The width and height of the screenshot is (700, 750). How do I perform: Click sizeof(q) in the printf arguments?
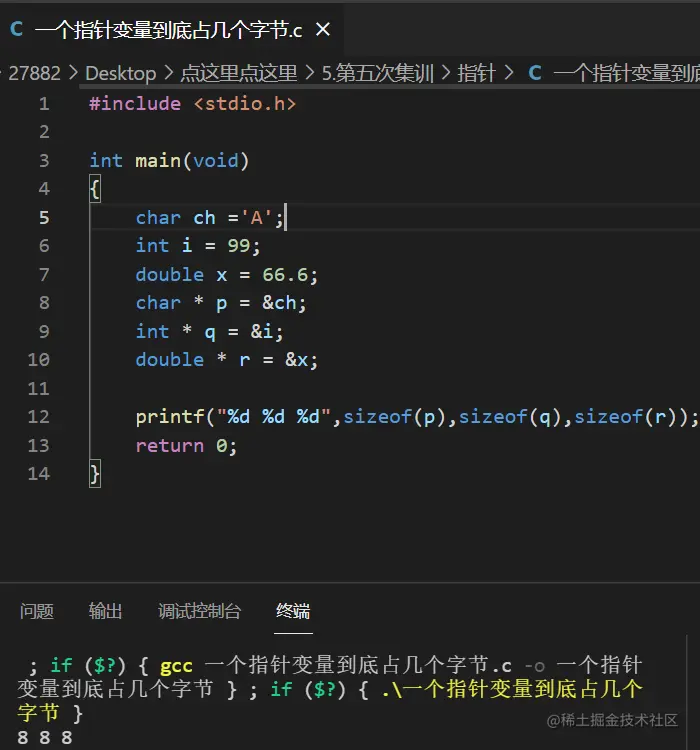point(510,417)
